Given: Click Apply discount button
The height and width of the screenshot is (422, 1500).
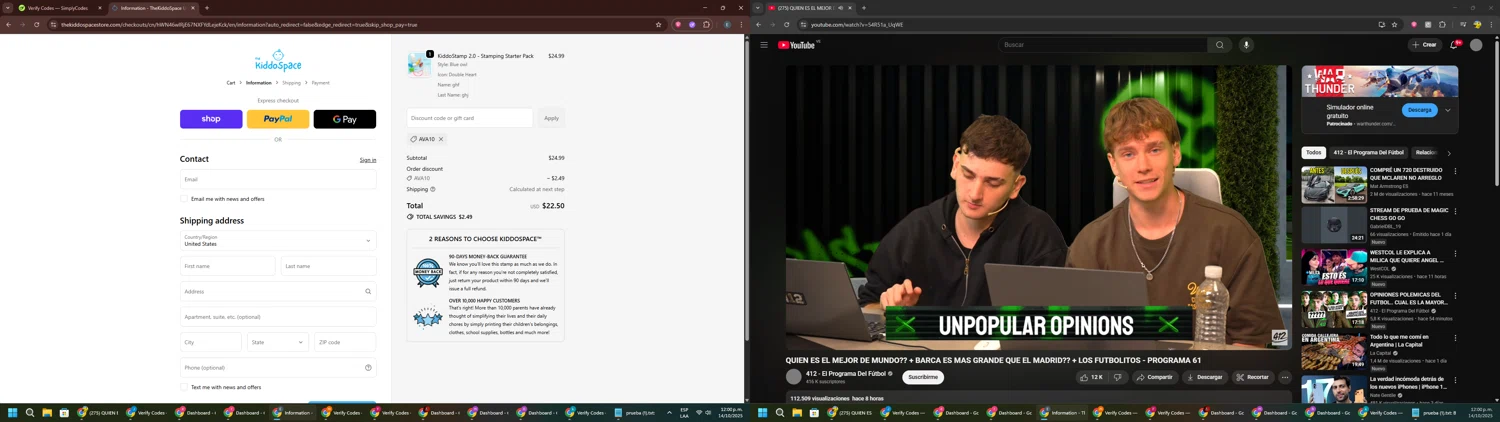Looking at the screenshot, I should [x=551, y=118].
